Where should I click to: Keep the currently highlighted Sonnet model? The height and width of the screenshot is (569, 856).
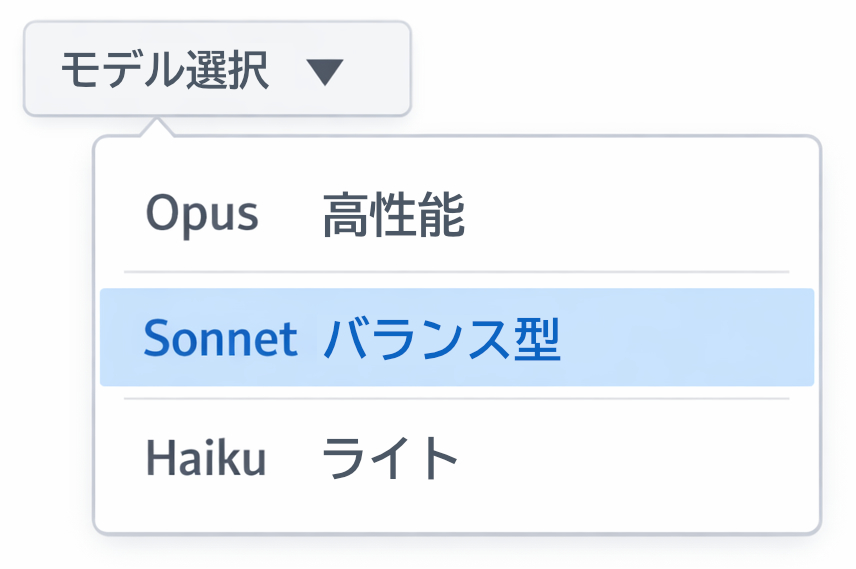(456, 338)
